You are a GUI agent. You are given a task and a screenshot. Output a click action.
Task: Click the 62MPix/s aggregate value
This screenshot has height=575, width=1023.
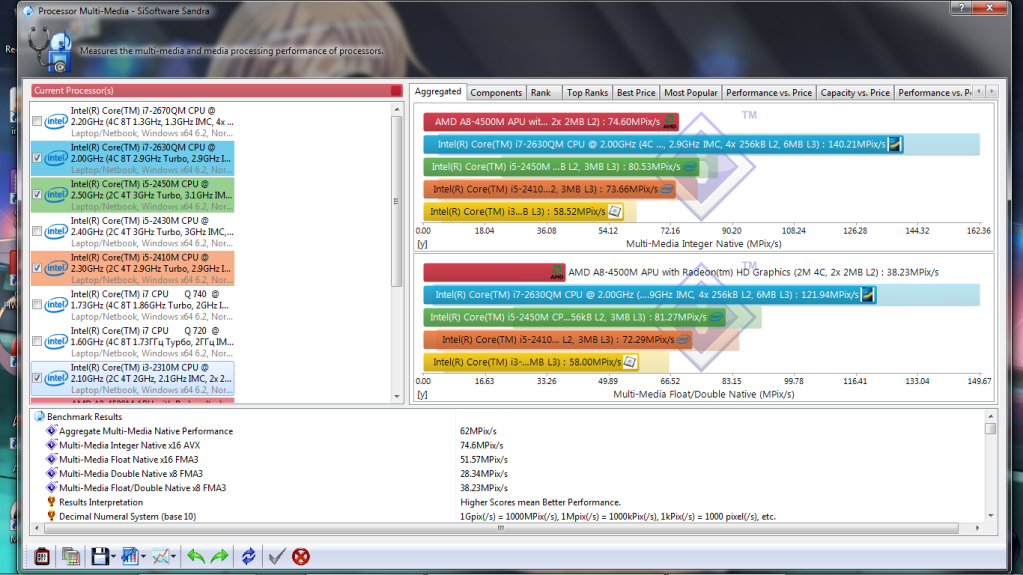478,431
